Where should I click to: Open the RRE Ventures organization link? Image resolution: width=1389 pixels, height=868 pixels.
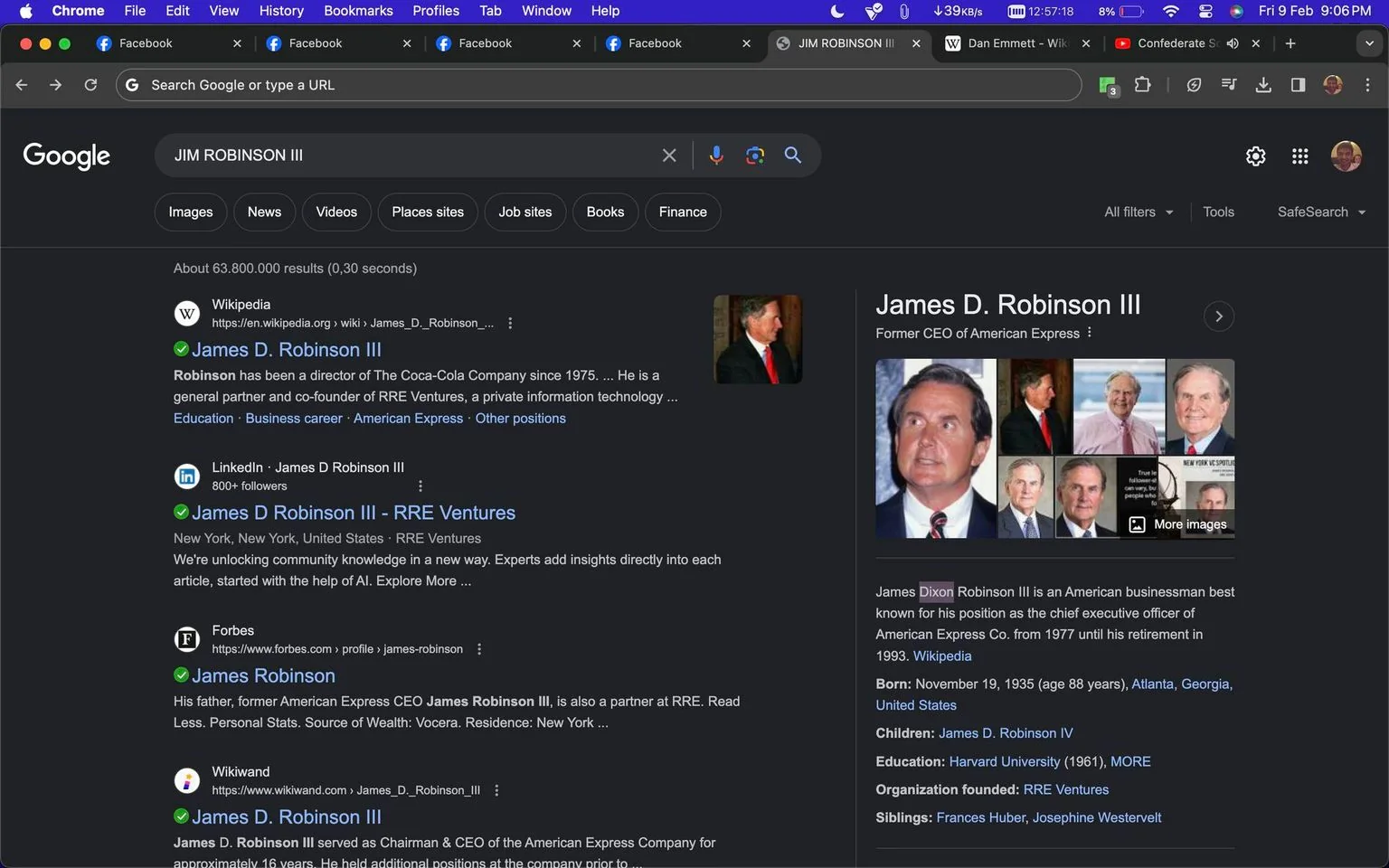pos(1066,790)
